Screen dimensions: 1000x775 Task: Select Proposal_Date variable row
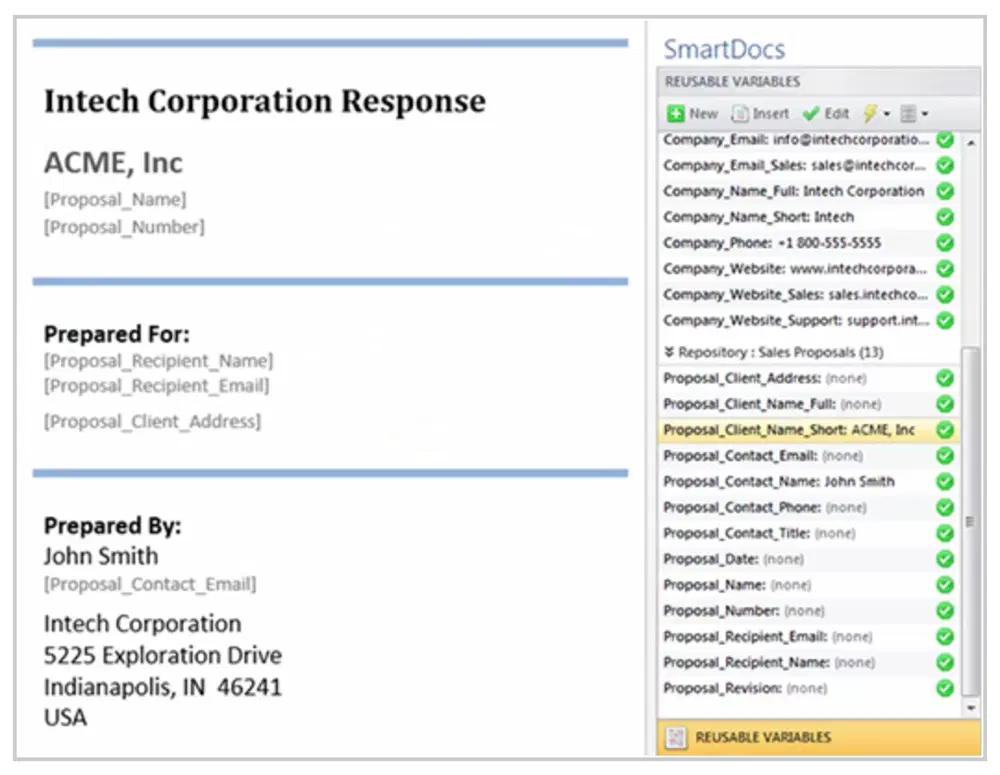808,559
